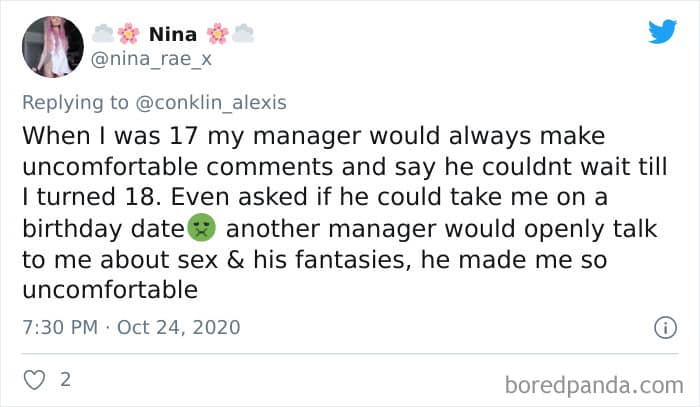Open the tweet info circle icon

pos(662,327)
